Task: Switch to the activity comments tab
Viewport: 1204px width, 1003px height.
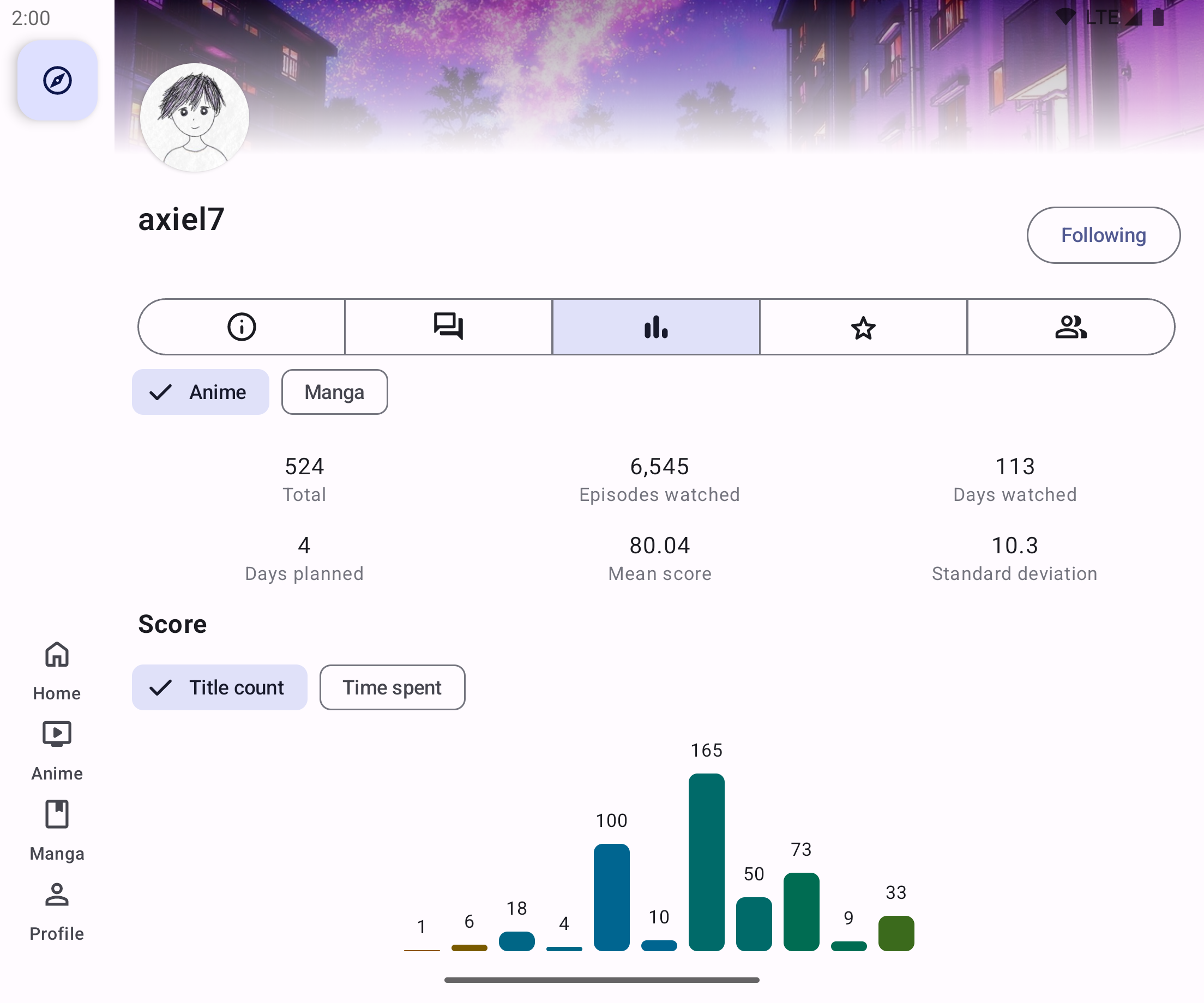Action: click(448, 327)
